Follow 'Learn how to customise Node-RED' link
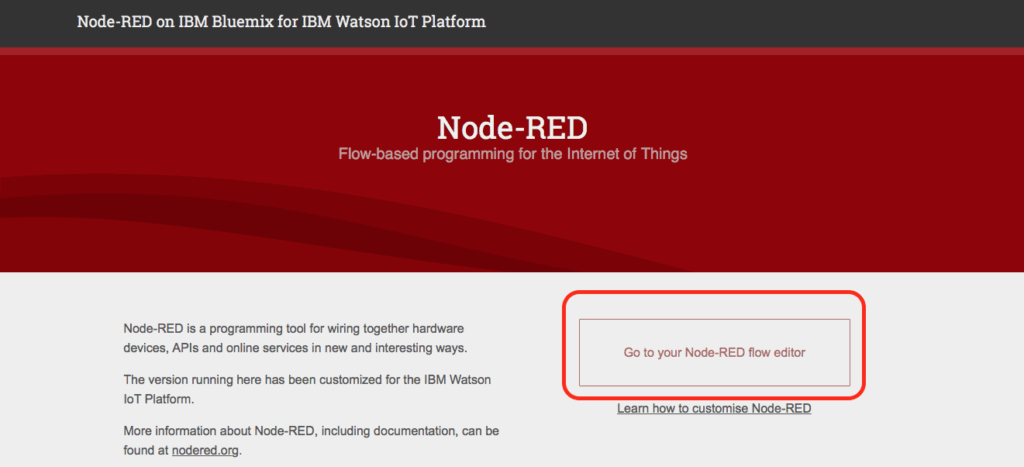The width and height of the screenshot is (1024, 467). (714, 409)
